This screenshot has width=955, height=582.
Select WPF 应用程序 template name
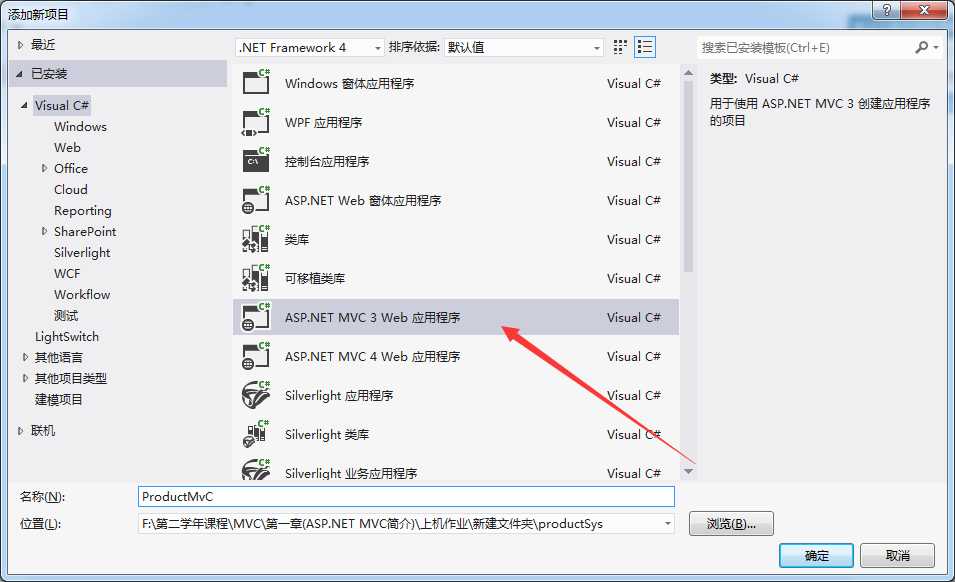(323, 122)
